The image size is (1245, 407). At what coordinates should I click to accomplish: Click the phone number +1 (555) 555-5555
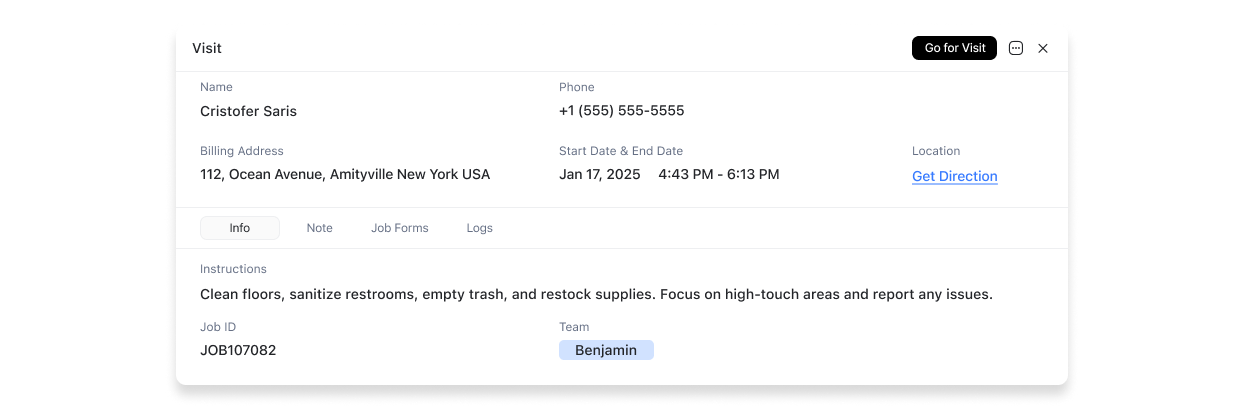click(622, 111)
